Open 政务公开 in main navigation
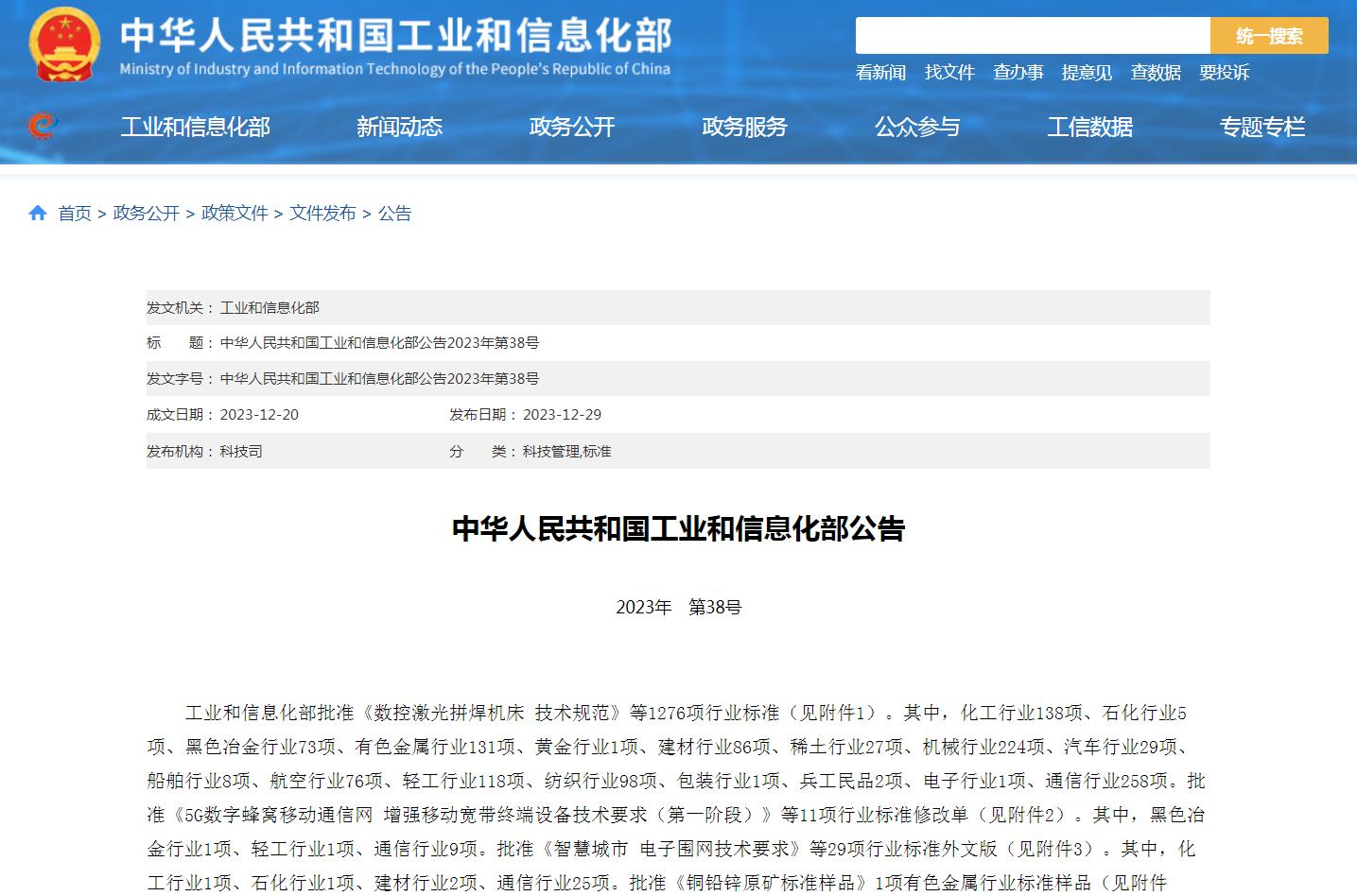1357x896 pixels. [572, 127]
